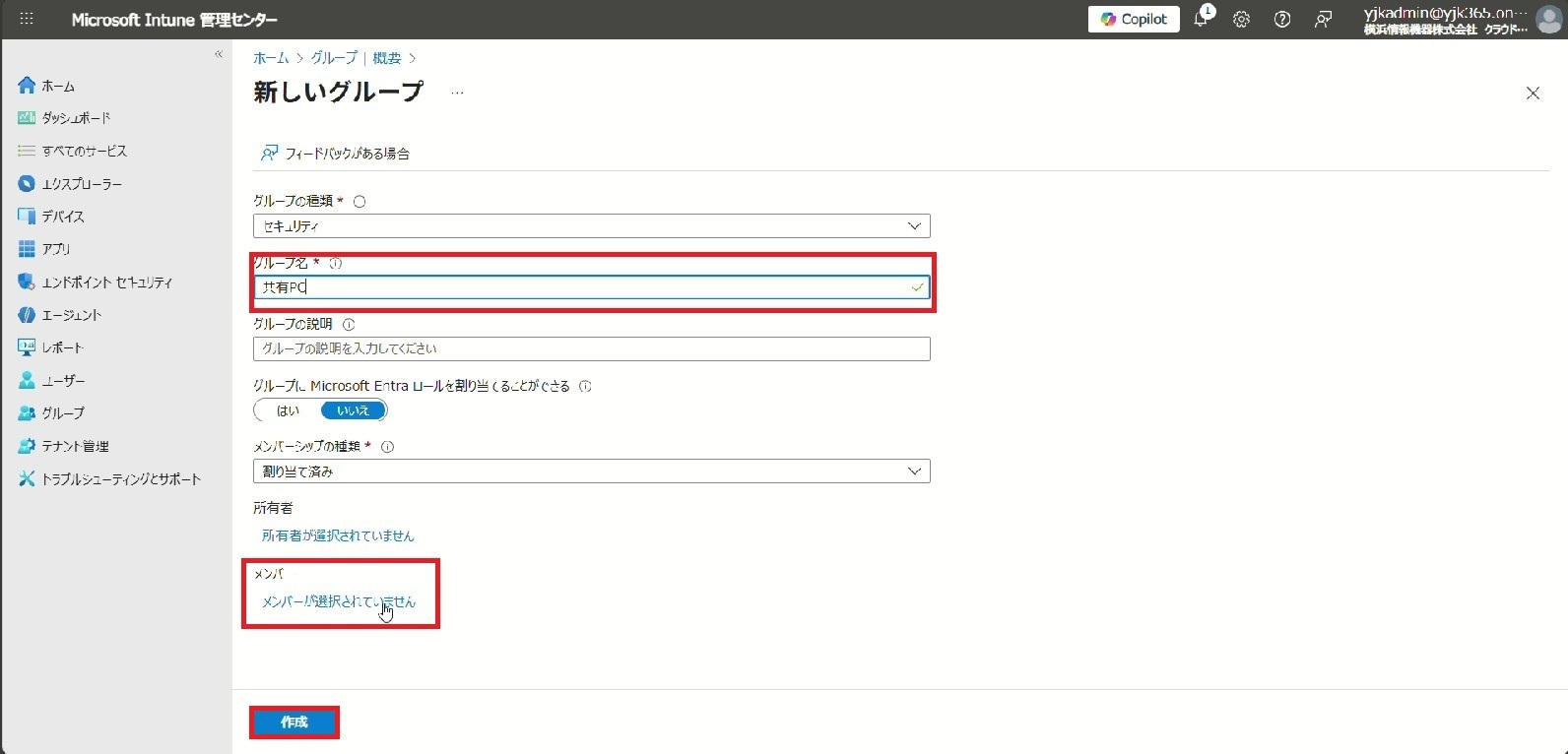Click info icon beside グループの説明
Viewport: 1568px width, 754px height.
[349, 324]
